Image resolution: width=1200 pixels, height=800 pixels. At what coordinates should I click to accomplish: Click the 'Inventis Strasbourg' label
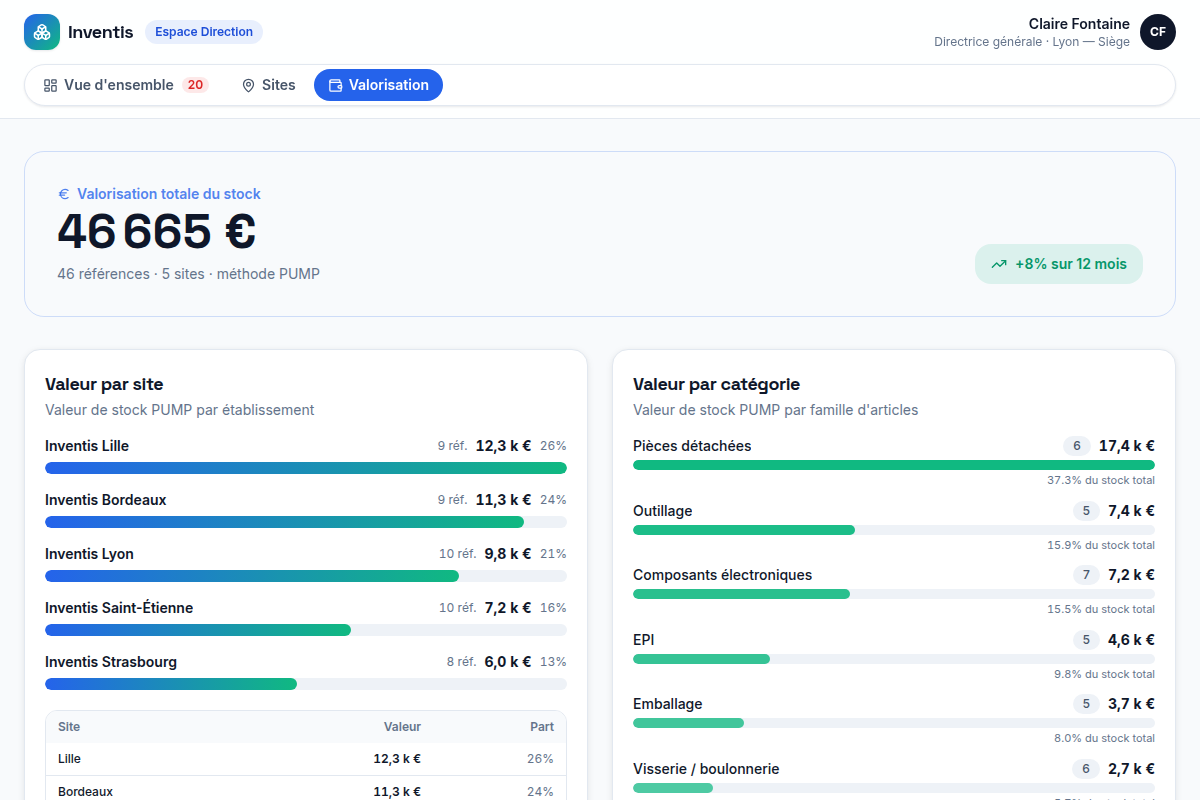coord(111,662)
